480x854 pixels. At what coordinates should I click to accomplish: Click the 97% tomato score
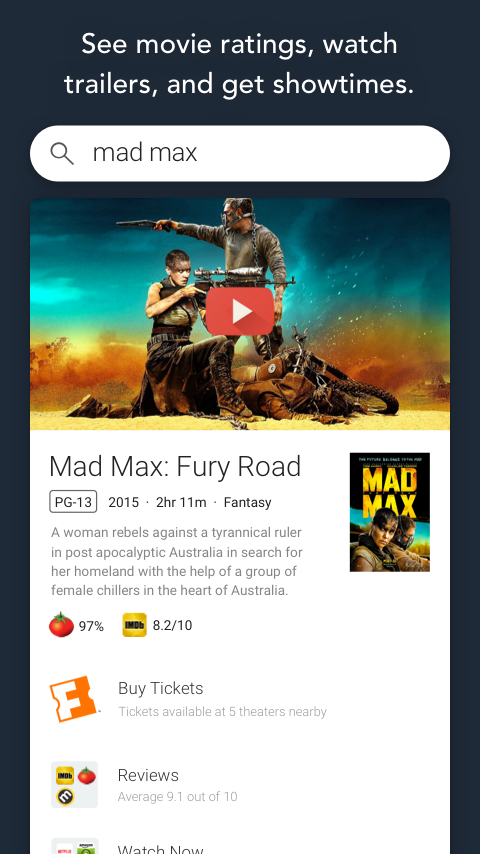coord(91,626)
